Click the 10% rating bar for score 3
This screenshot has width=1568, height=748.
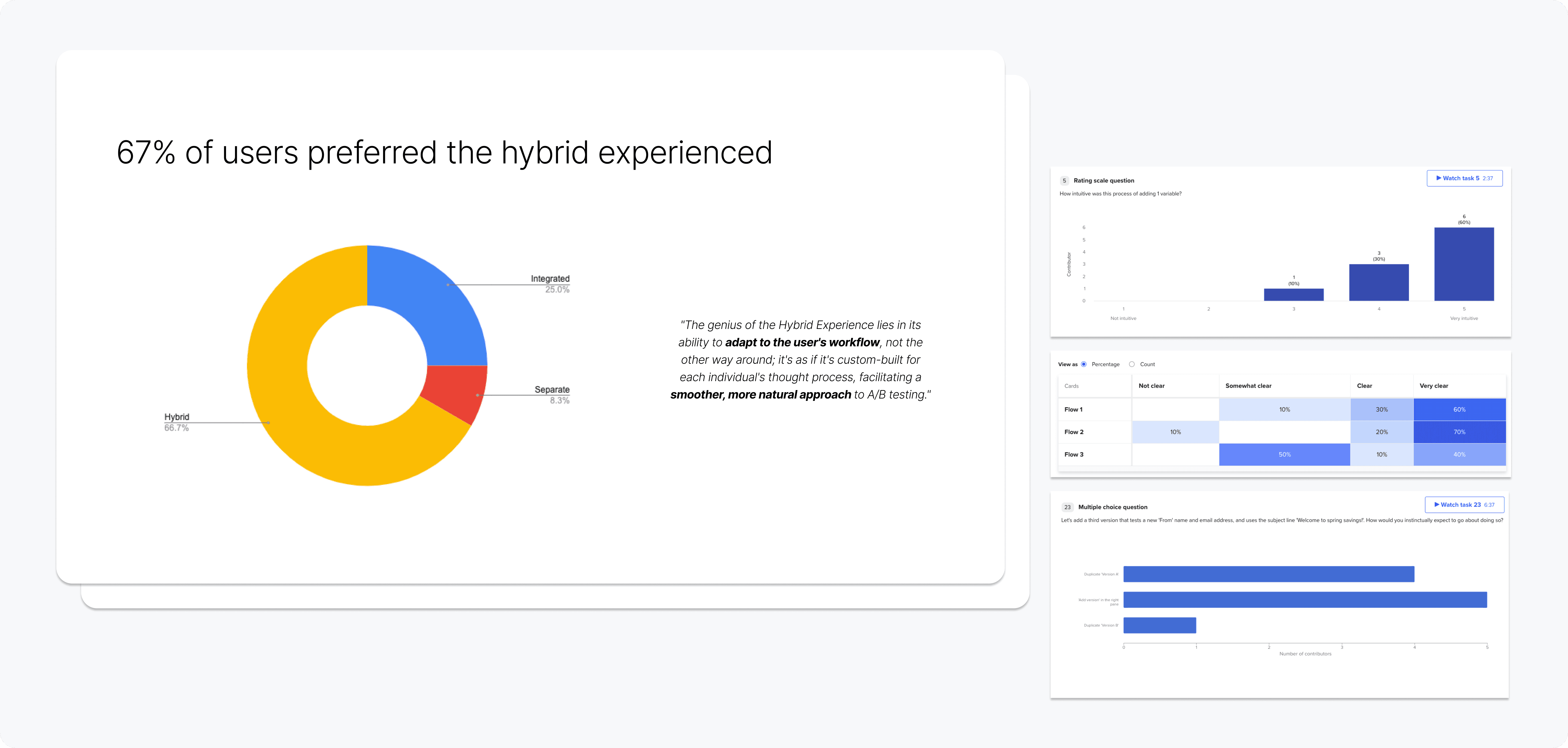(1293, 295)
